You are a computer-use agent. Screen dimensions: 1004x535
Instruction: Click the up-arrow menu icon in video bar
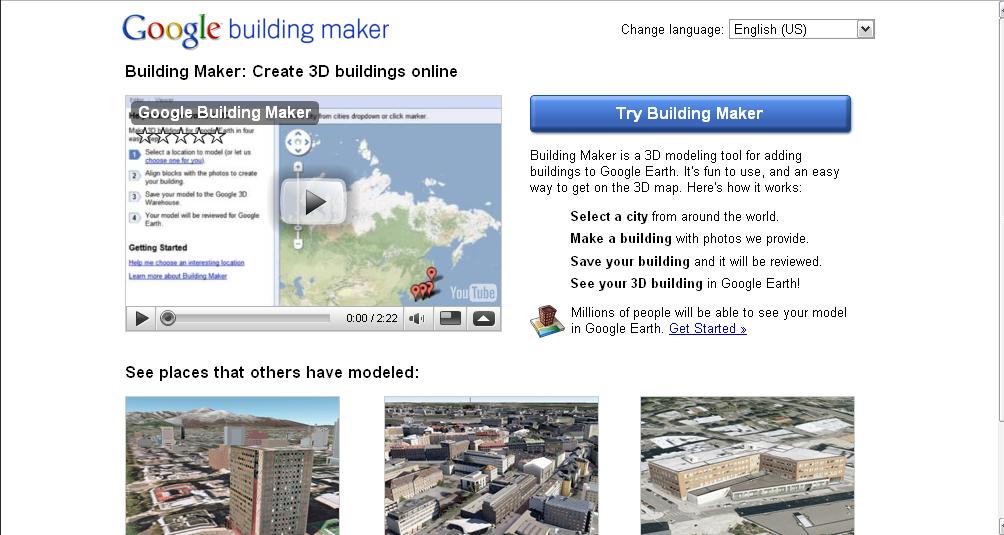483,318
